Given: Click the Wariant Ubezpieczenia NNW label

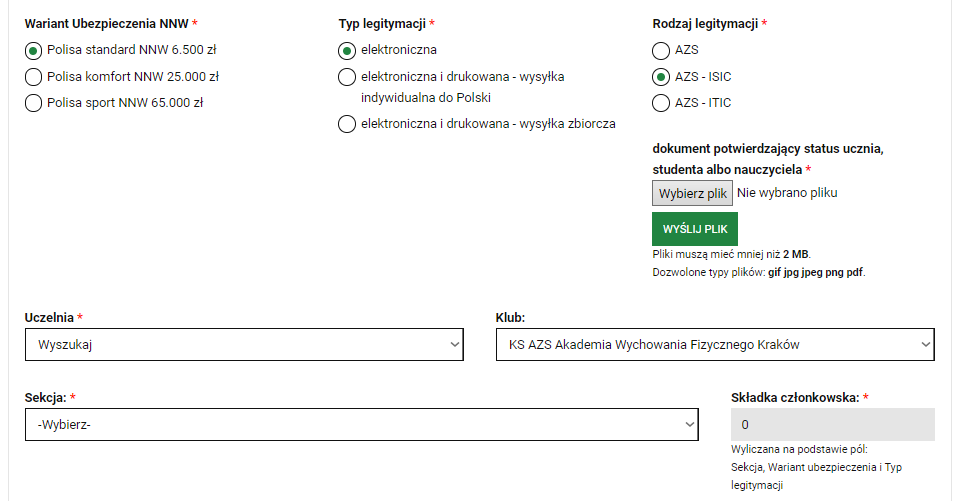Looking at the screenshot, I should pyautogui.click(x=107, y=24).
